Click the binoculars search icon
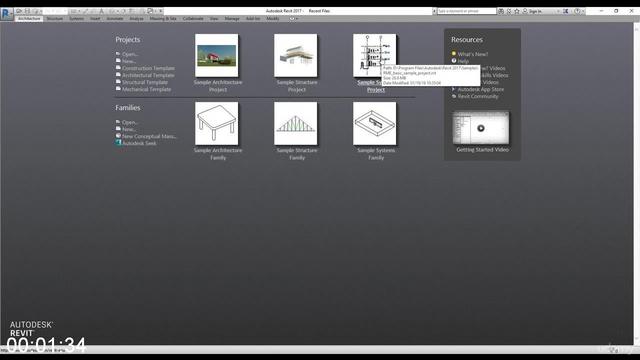This screenshot has height=360, width=640. point(501,11)
